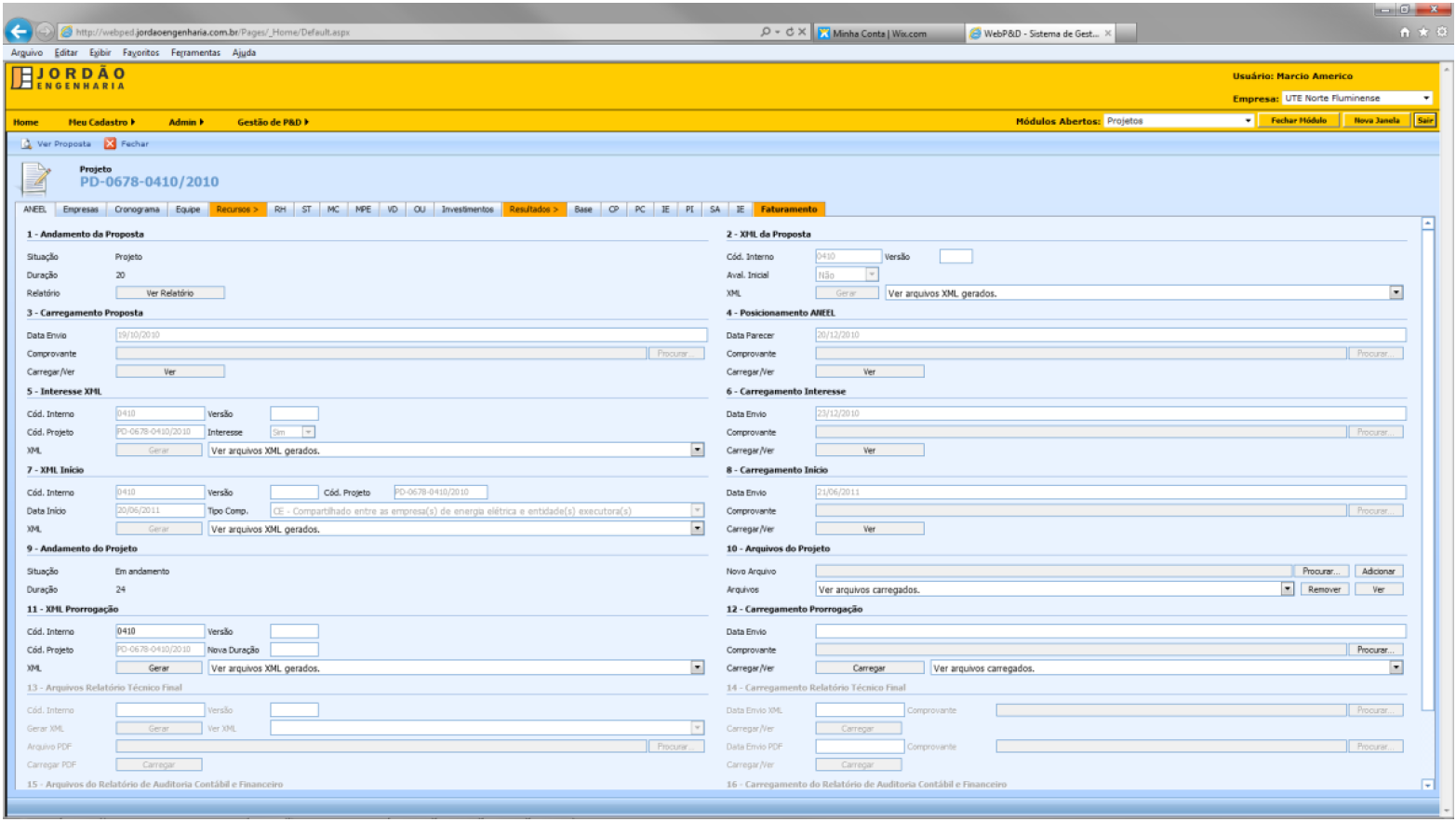This screenshot has height=822, width=1456.
Task: Click Data Envio field in Carregamento Prorrogação
Action: pos(1111,631)
